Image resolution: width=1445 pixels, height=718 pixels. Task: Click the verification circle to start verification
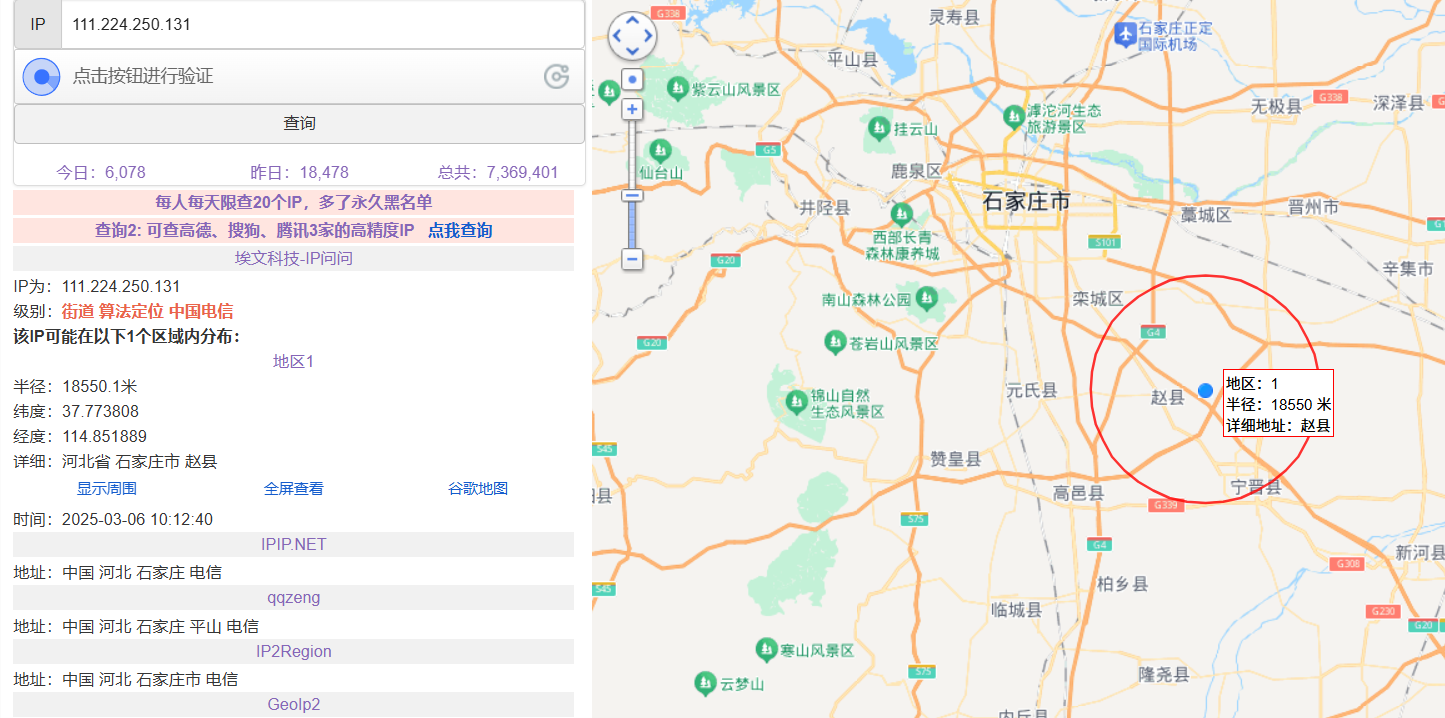coord(41,76)
